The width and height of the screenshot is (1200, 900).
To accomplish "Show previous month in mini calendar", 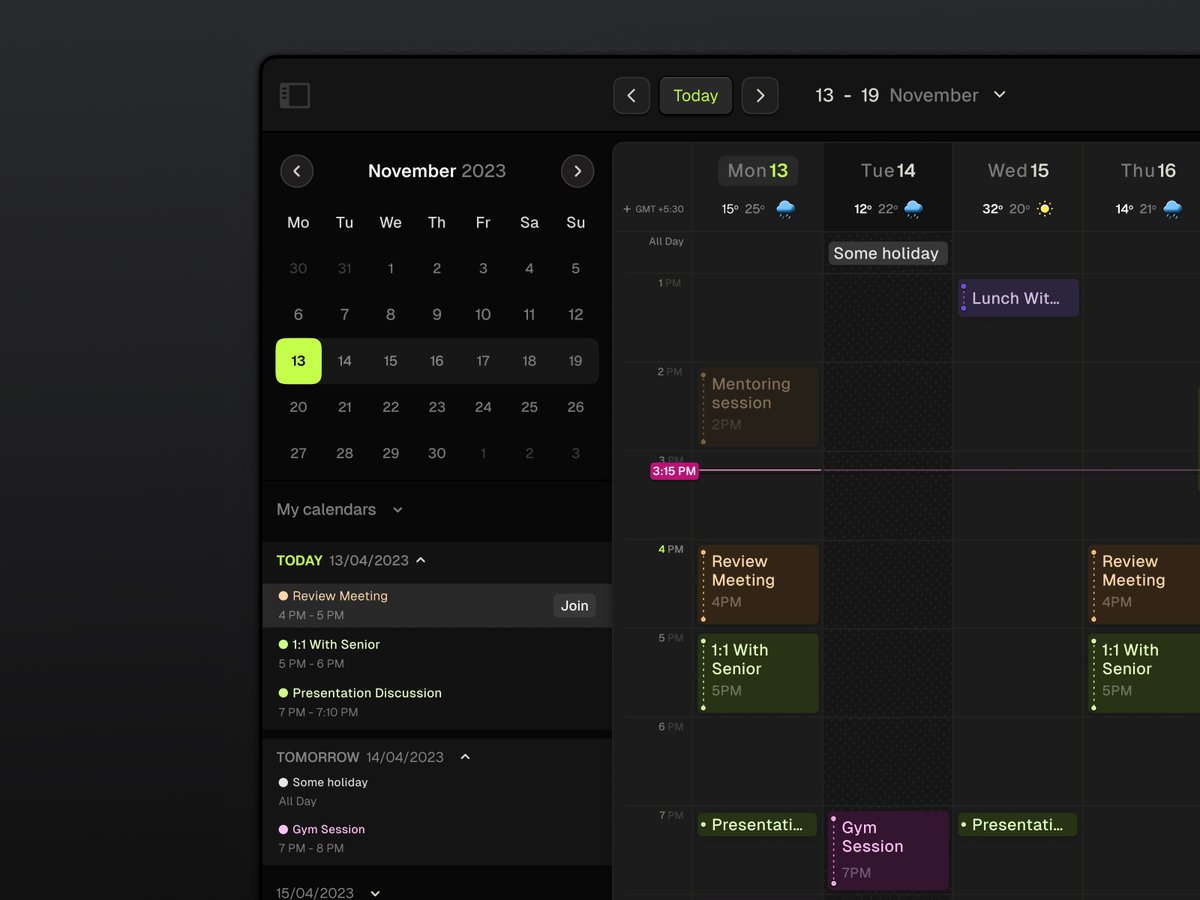I will (297, 171).
